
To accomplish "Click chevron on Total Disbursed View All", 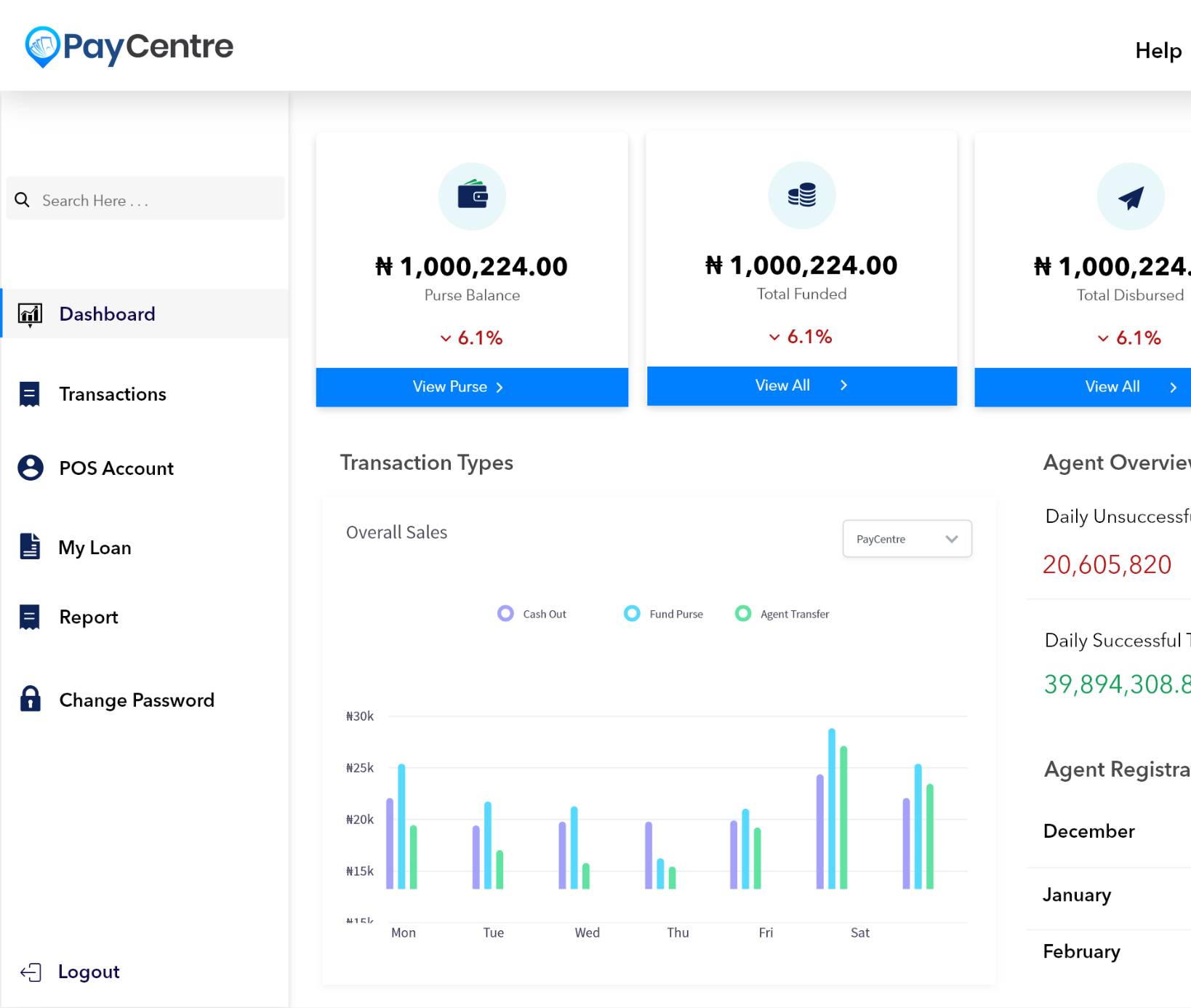I will (x=1173, y=388).
